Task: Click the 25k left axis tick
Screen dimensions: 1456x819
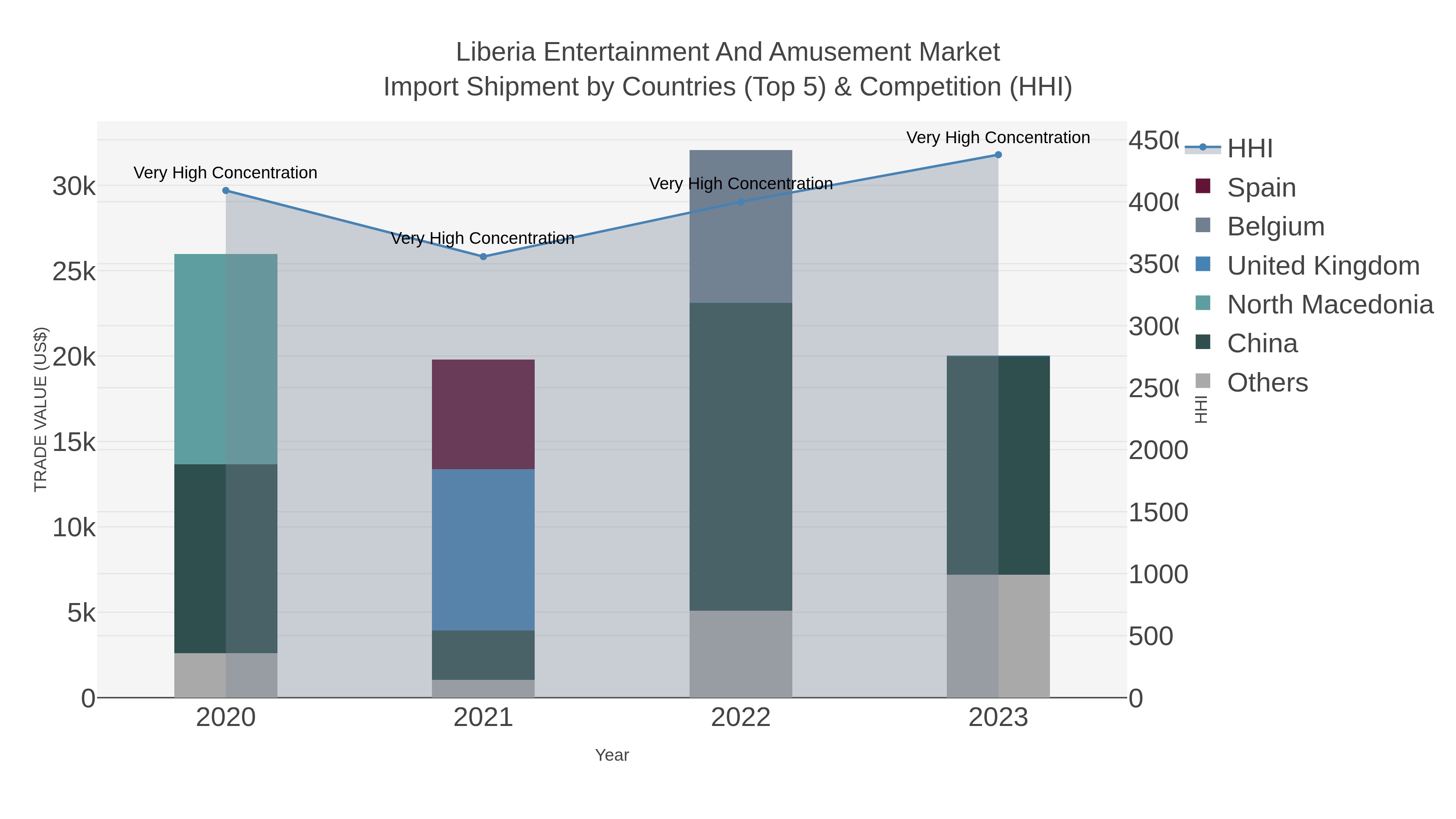Action: [x=74, y=272]
